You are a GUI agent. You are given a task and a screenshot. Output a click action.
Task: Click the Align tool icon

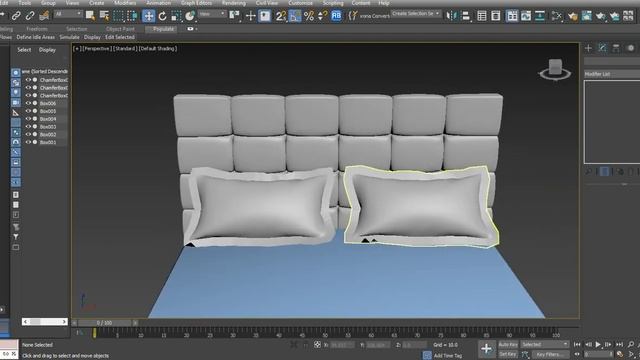(x=465, y=16)
